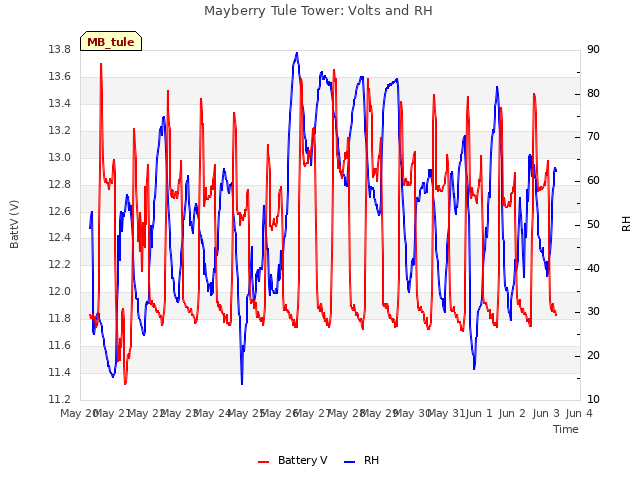Screen dimensions: 640x480
Task: Click the 12.8 left axis tick
Action: [x=60, y=184]
